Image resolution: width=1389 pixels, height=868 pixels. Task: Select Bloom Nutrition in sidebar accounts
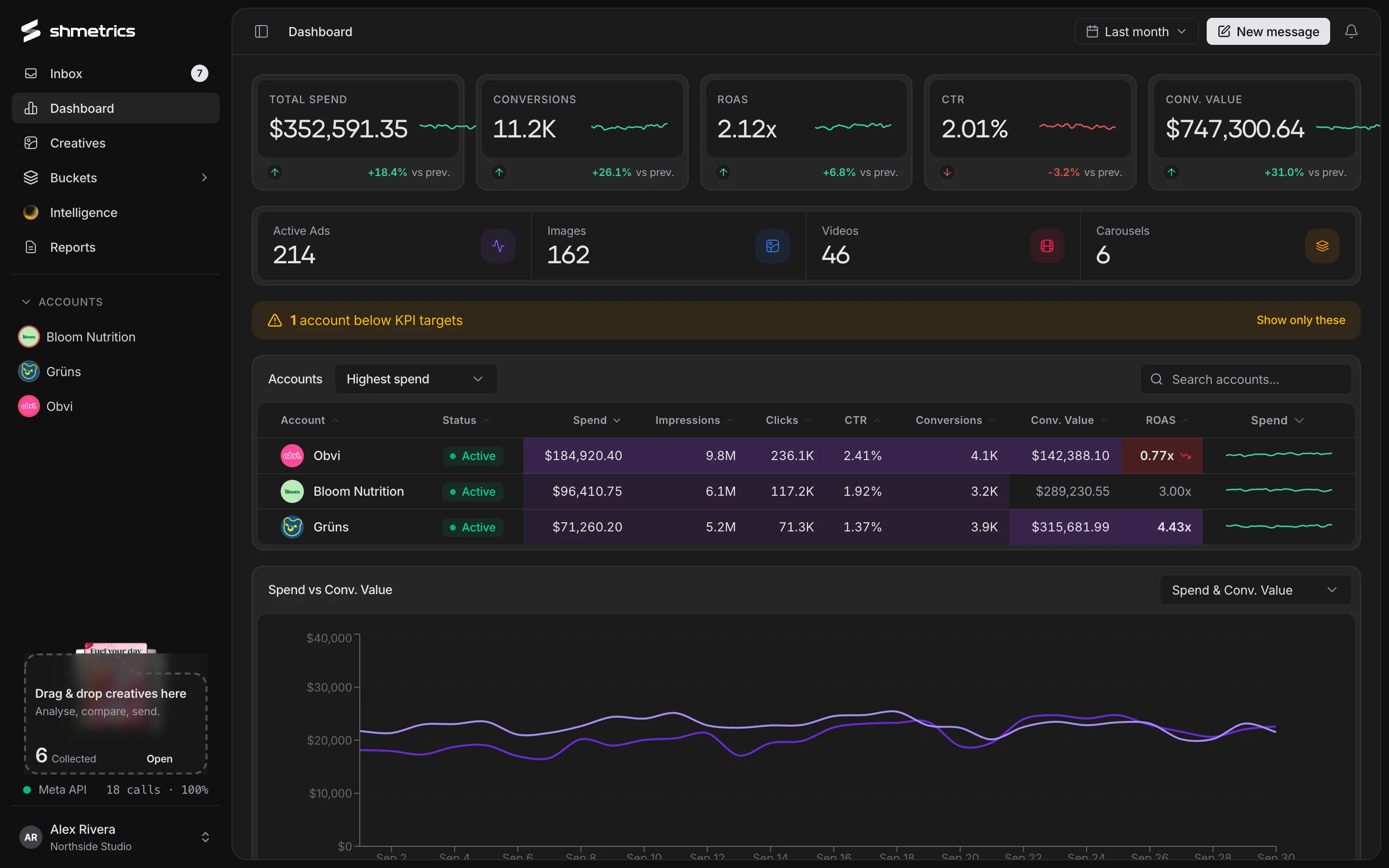pos(115,337)
